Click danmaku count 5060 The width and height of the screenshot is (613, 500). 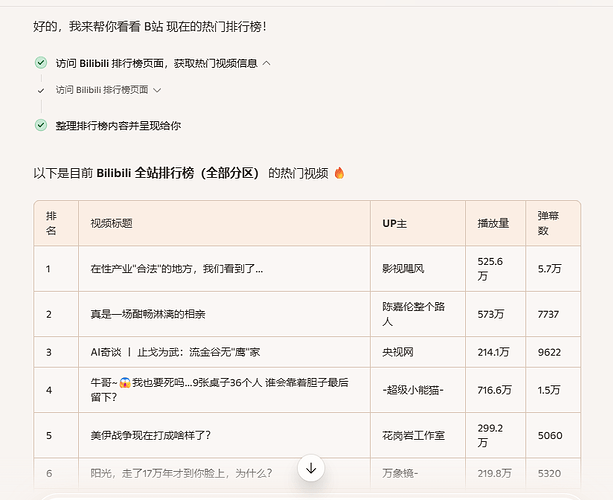tap(550, 435)
